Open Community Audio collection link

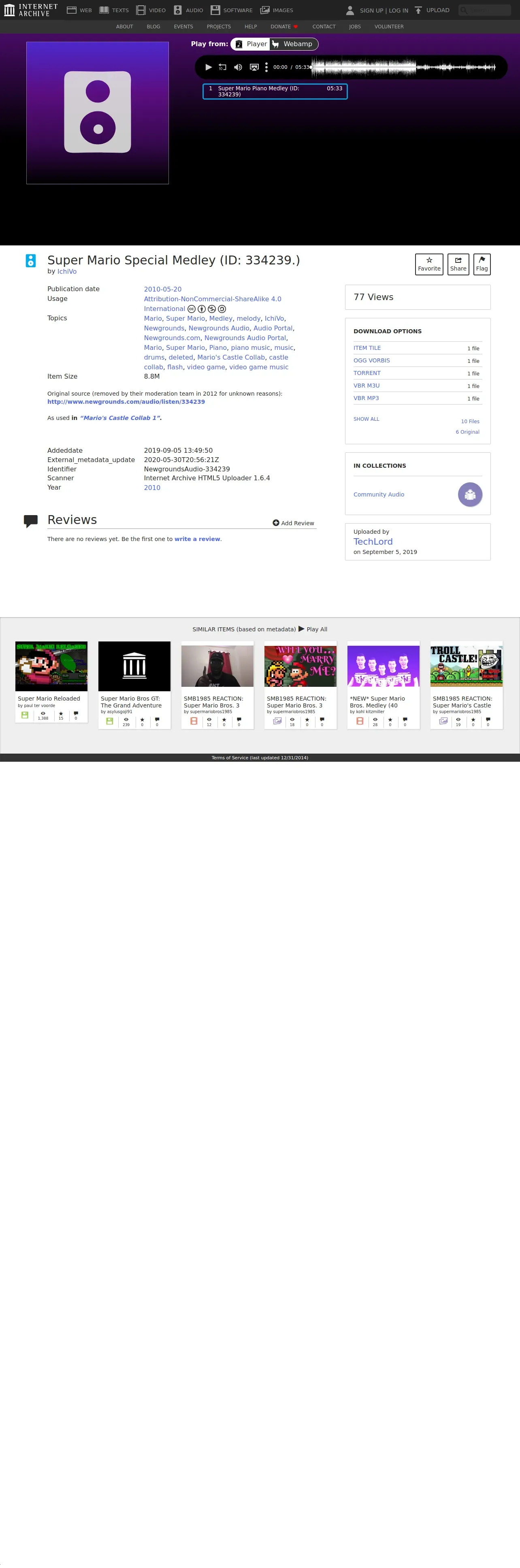pos(379,495)
